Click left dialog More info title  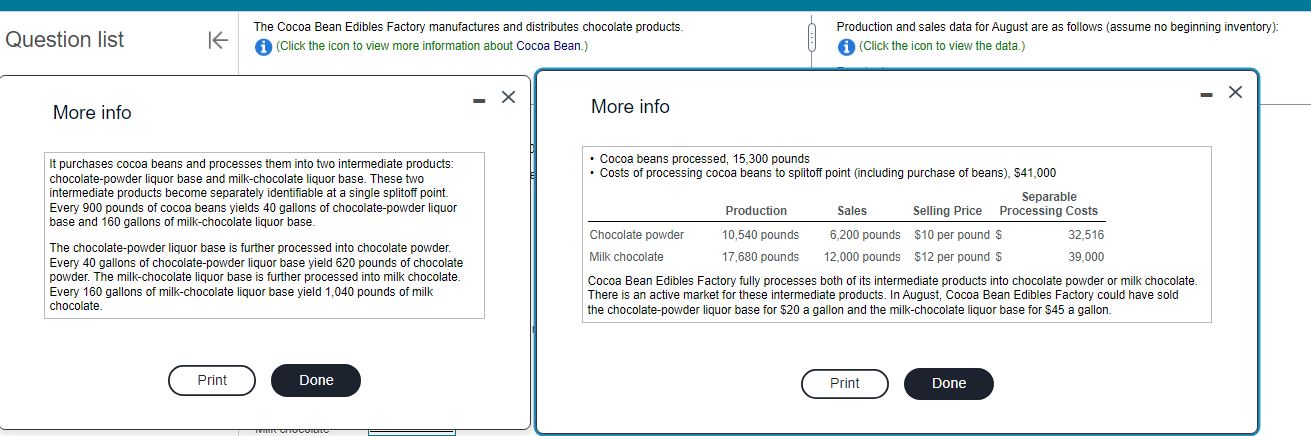point(92,113)
